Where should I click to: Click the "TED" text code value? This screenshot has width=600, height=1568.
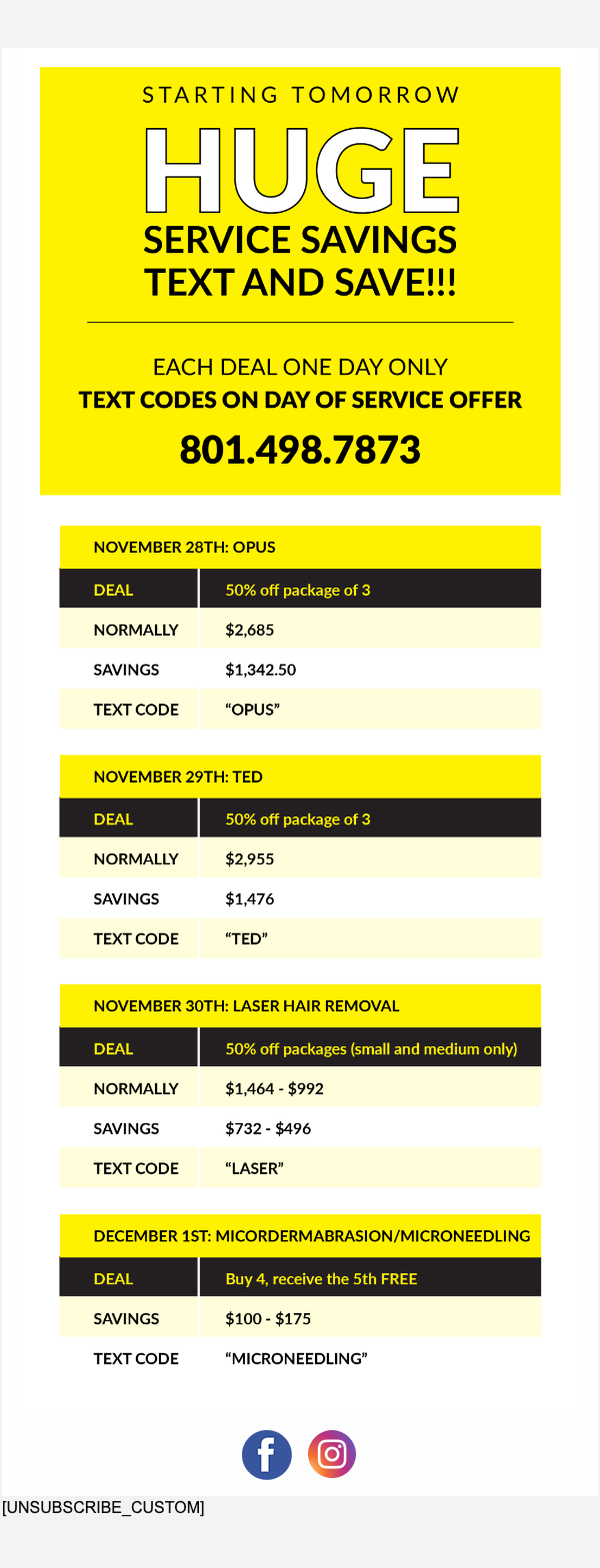(246, 939)
